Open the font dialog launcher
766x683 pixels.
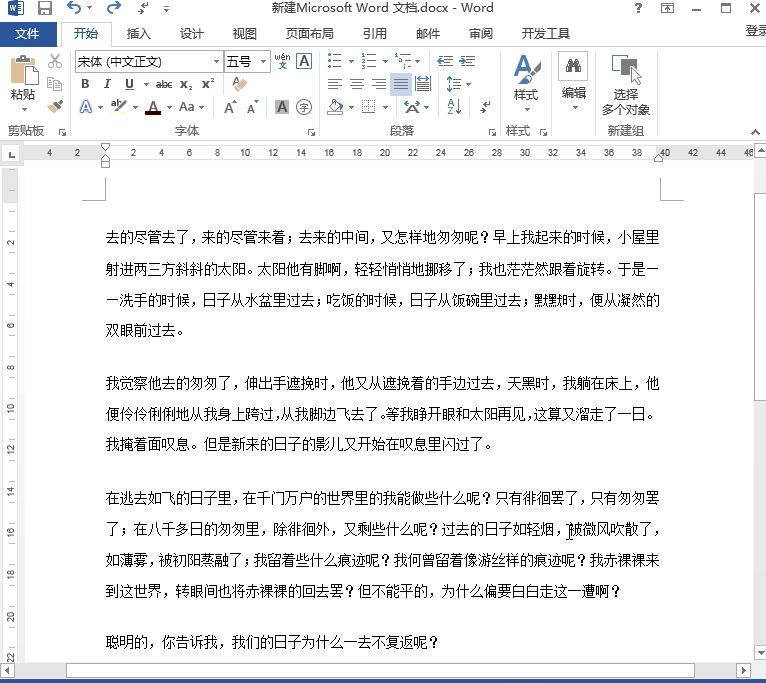(311, 132)
